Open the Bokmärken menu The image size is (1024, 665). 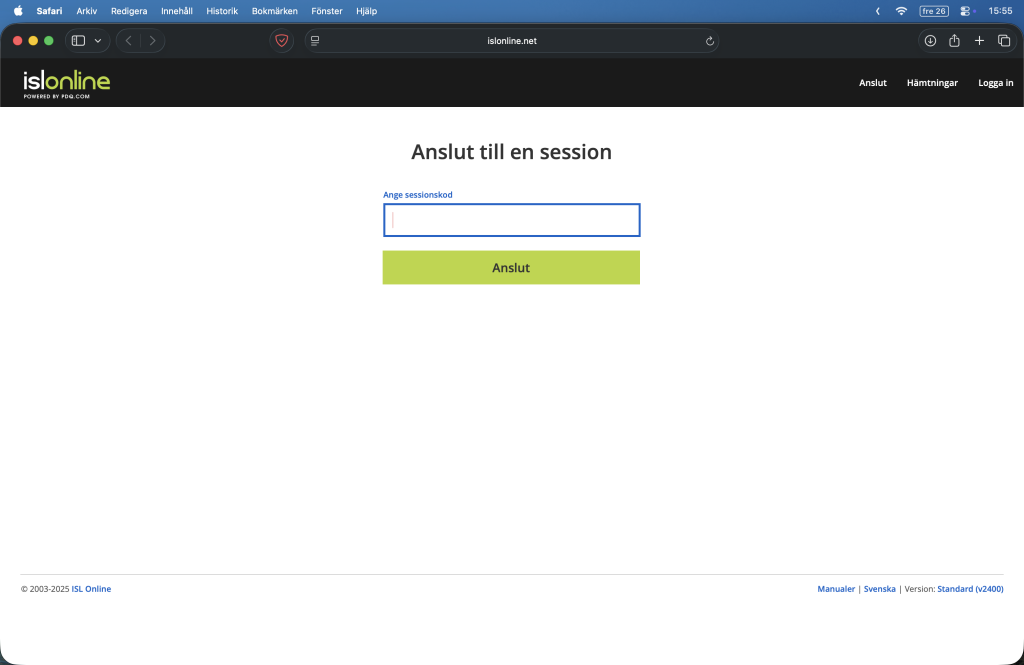pyautogui.click(x=275, y=11)
